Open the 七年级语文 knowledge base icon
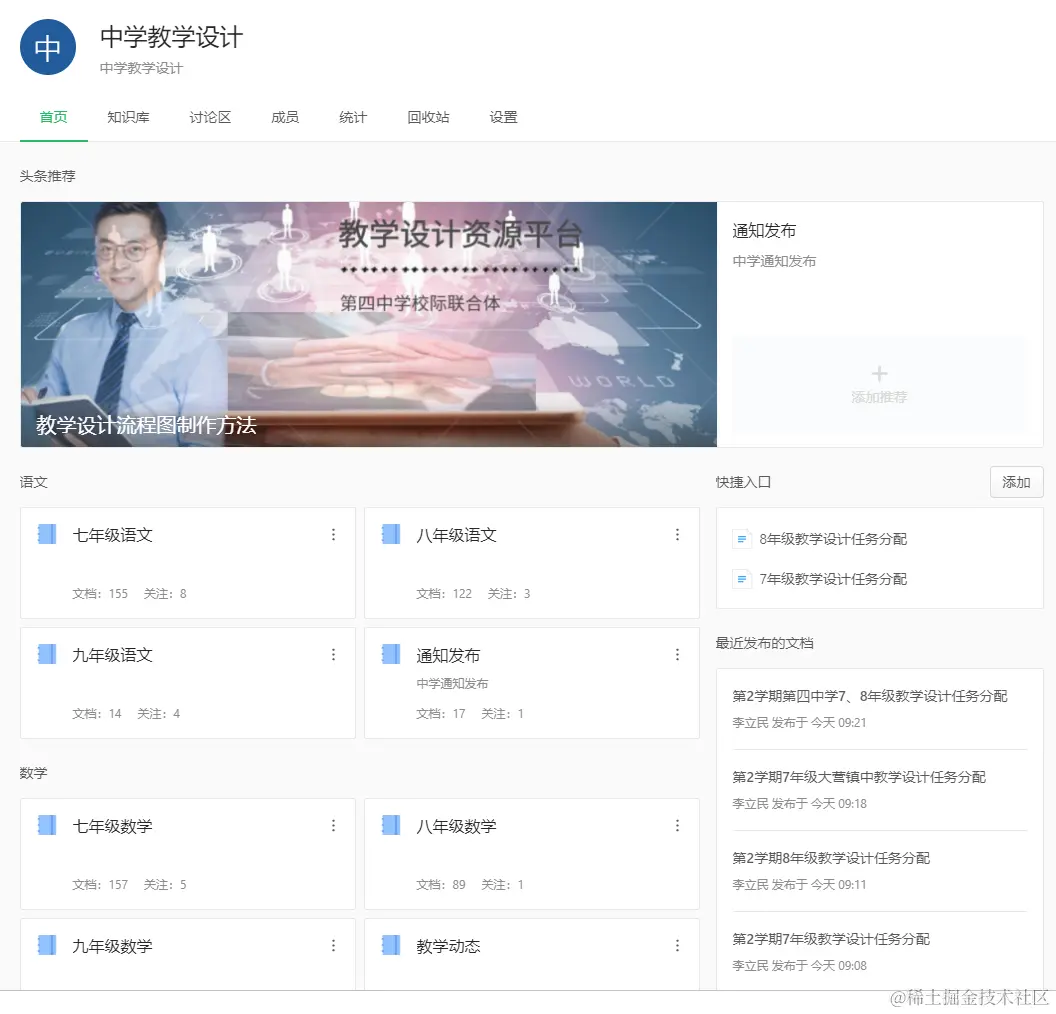The image size is (1056, 1014). click(46, 534)
